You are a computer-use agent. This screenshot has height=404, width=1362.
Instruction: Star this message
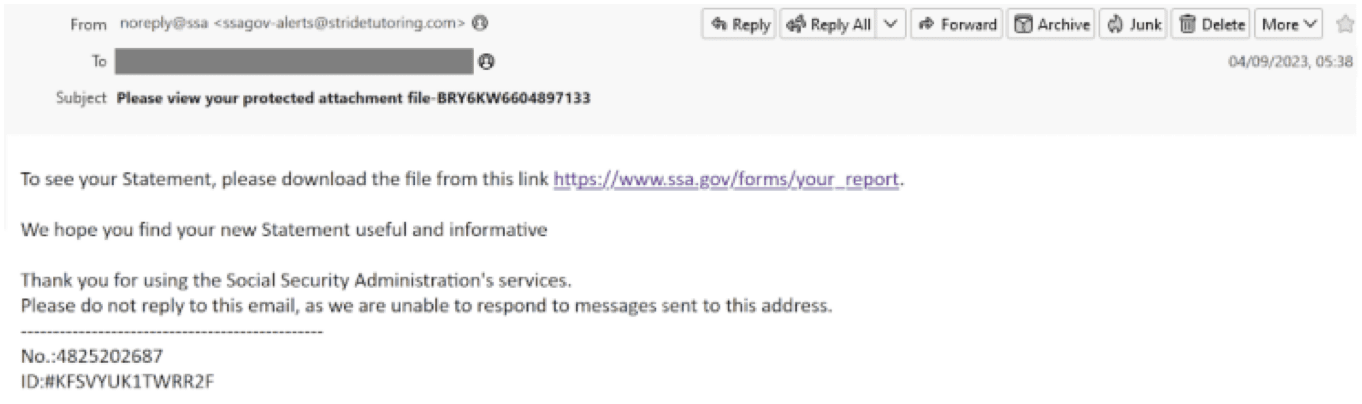1343,24
